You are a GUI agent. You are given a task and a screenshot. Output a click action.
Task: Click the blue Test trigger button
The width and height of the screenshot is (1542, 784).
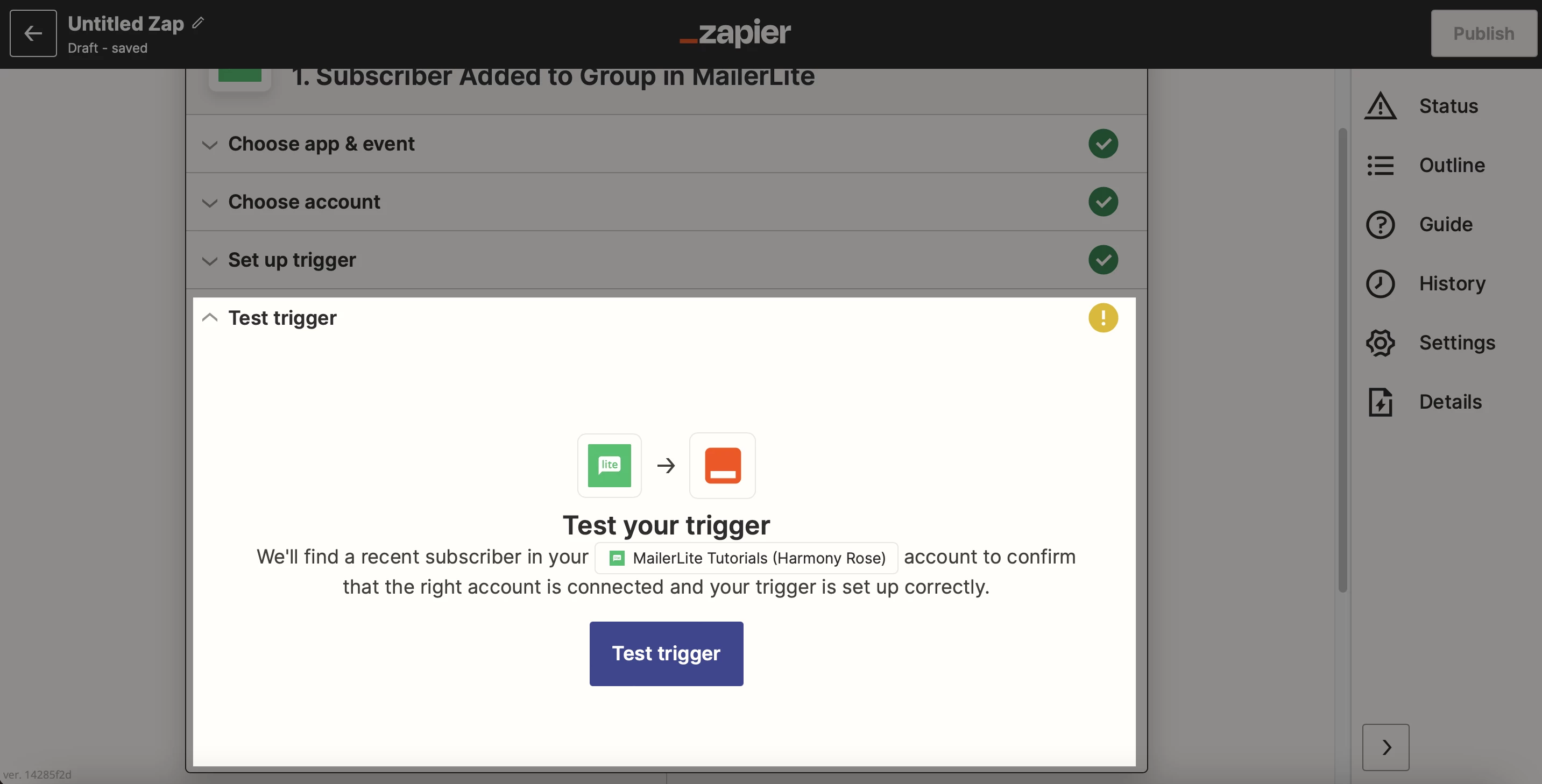pos(666,653)
